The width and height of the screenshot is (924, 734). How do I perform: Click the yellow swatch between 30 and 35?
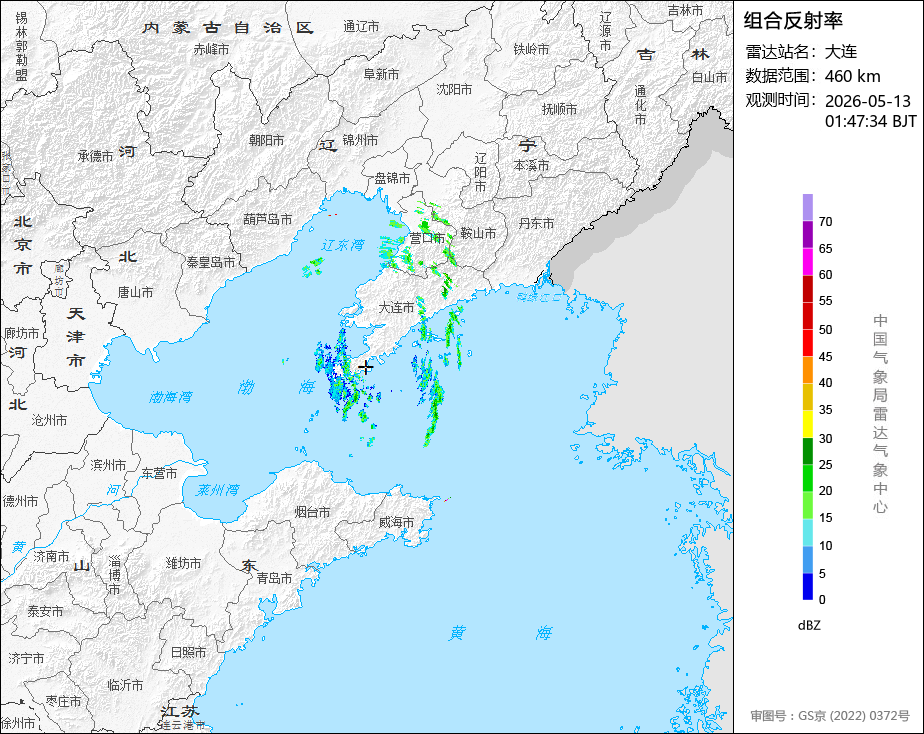click(808, 424)
